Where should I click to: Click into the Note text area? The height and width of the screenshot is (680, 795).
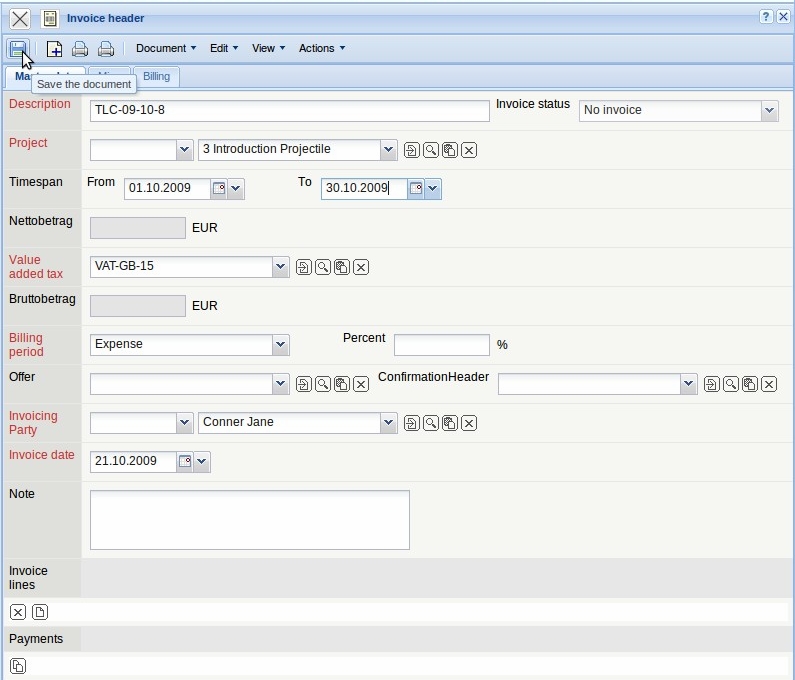249,519
